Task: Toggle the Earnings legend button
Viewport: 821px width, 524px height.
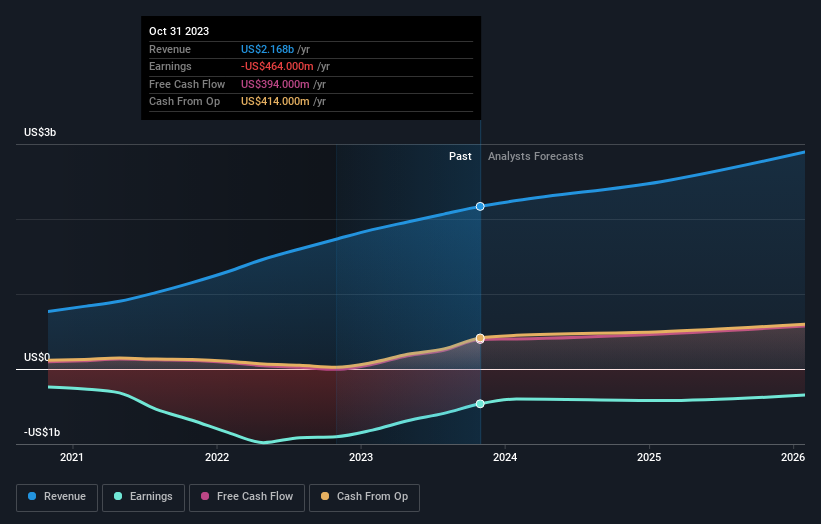Action: point(143,497)
